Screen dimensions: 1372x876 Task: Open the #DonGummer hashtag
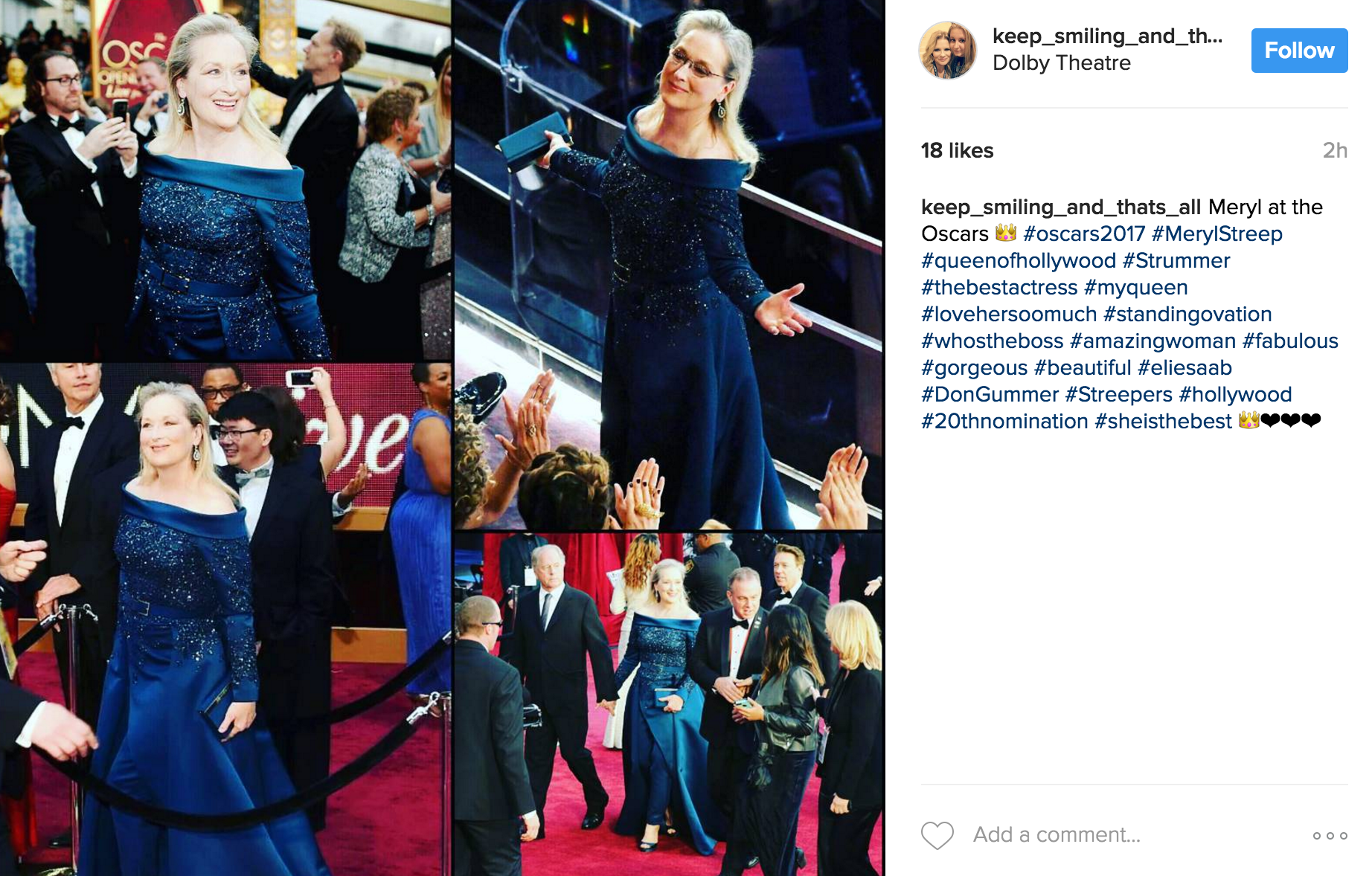pos(990,394)
